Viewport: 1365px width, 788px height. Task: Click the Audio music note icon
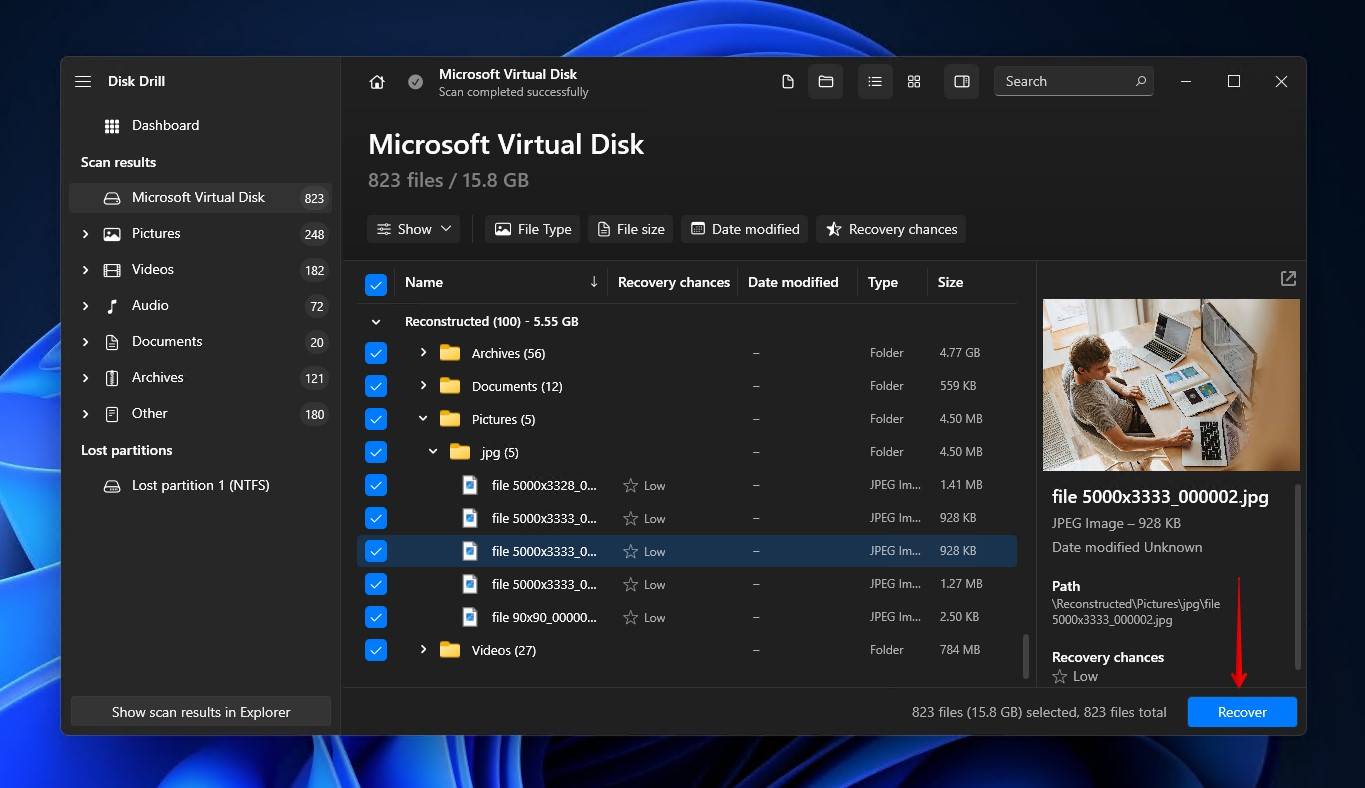click(x=112, y=306)
